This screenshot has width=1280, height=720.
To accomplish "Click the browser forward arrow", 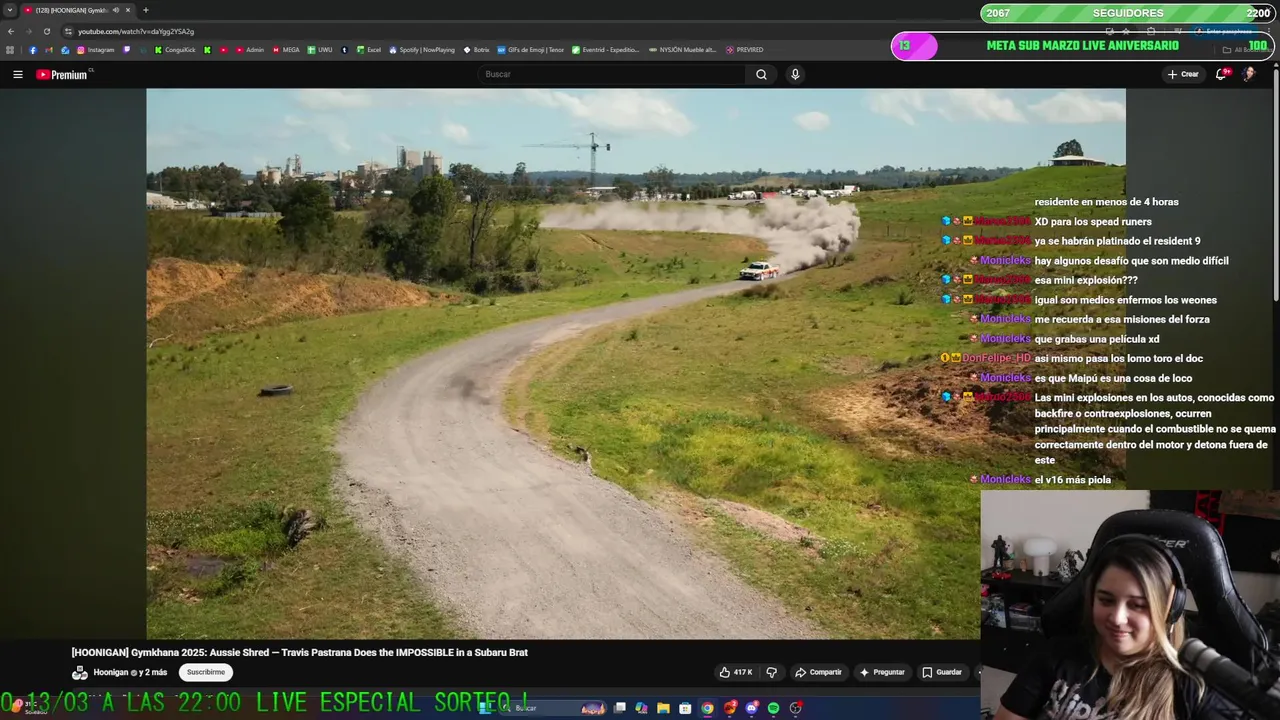I will coord(28,31).
